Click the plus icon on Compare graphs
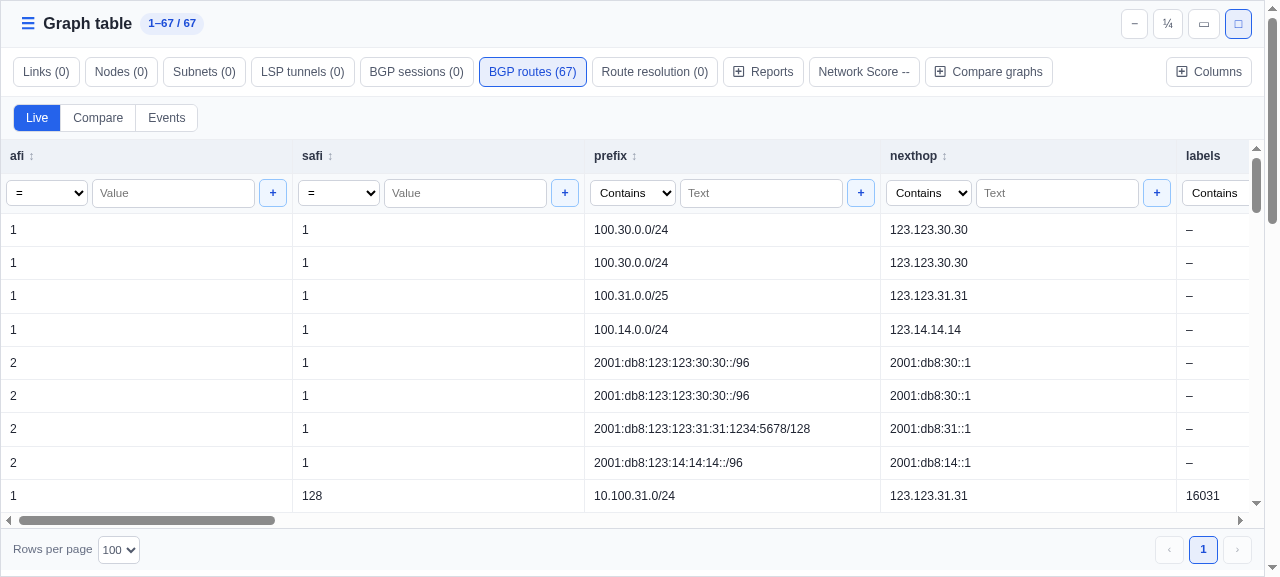This screenshot has width=1280, height=577. (x=940, y=72)
